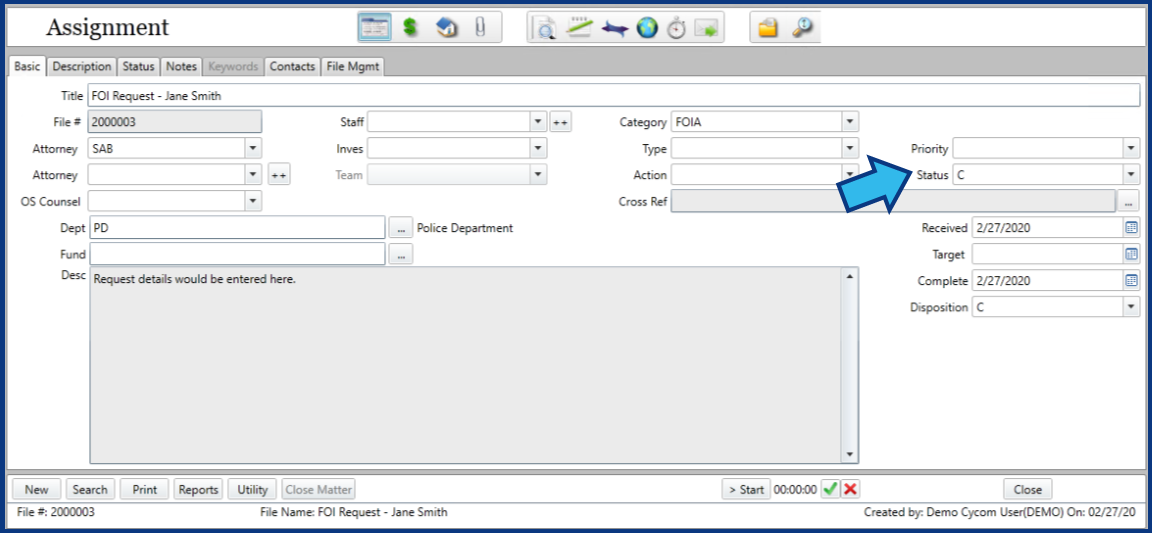
Task: Click the house icon in toolbar
Action: point(446,28)
